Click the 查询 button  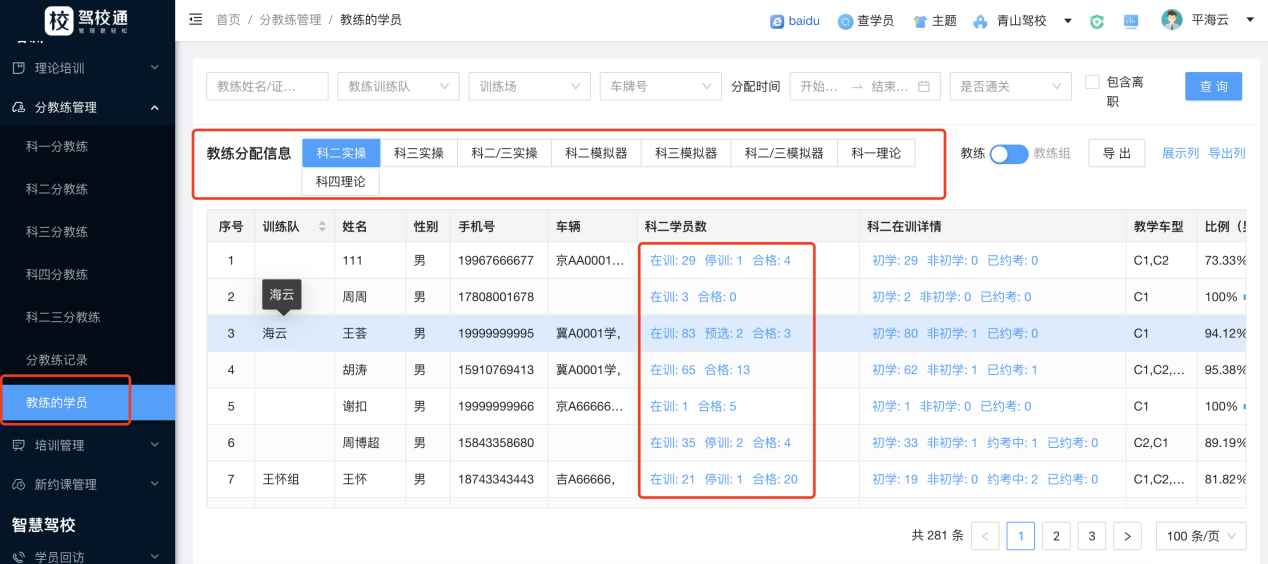[x=1213, y=87]
